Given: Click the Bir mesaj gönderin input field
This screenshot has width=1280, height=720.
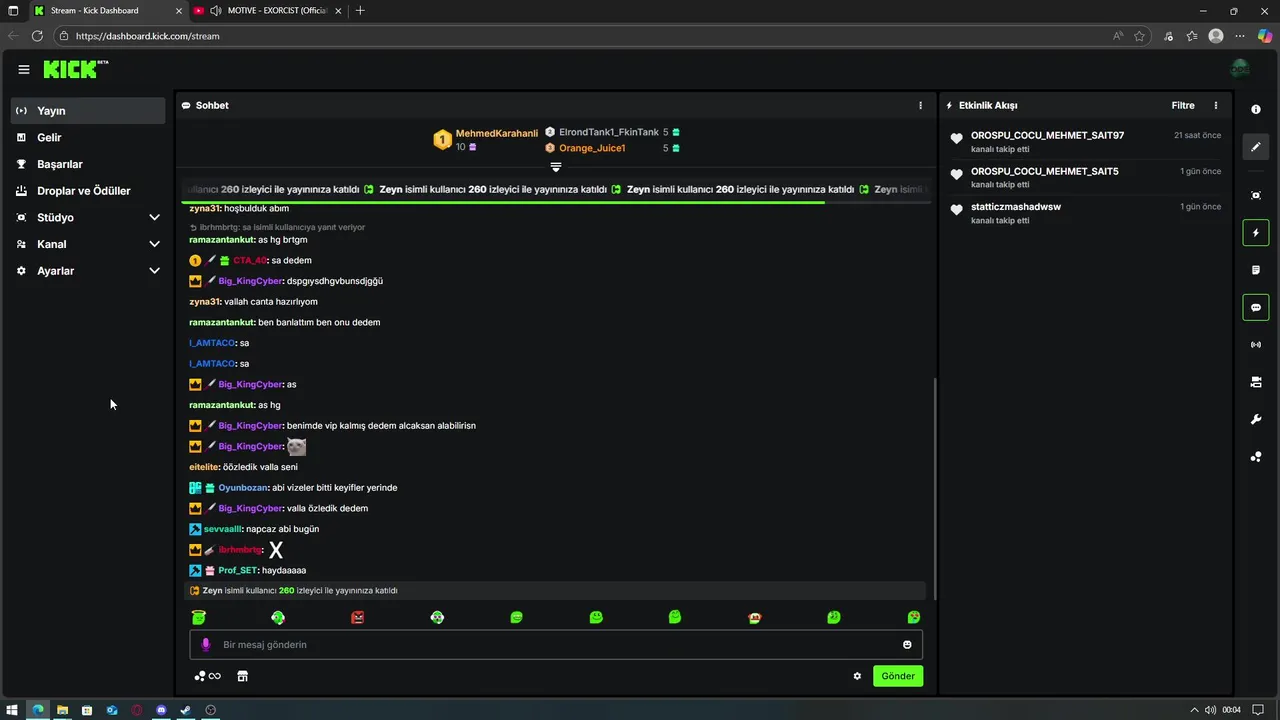Looking at the screenshot, I should click(x=556, y=645).
